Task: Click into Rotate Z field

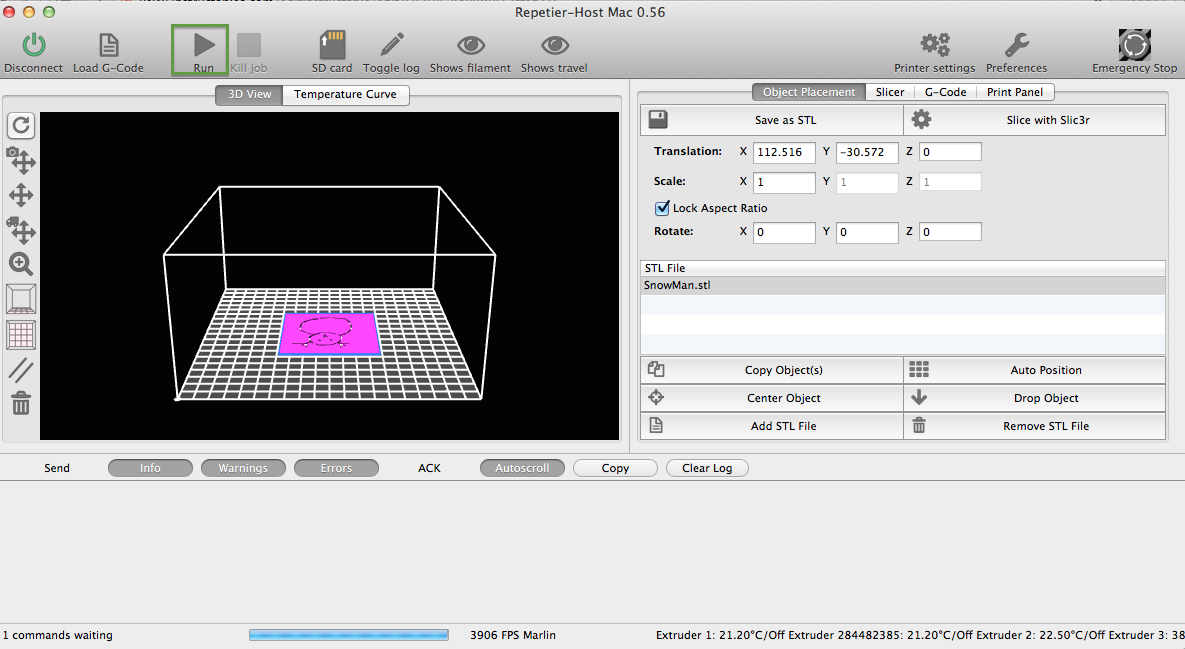Action: point(950,232)
